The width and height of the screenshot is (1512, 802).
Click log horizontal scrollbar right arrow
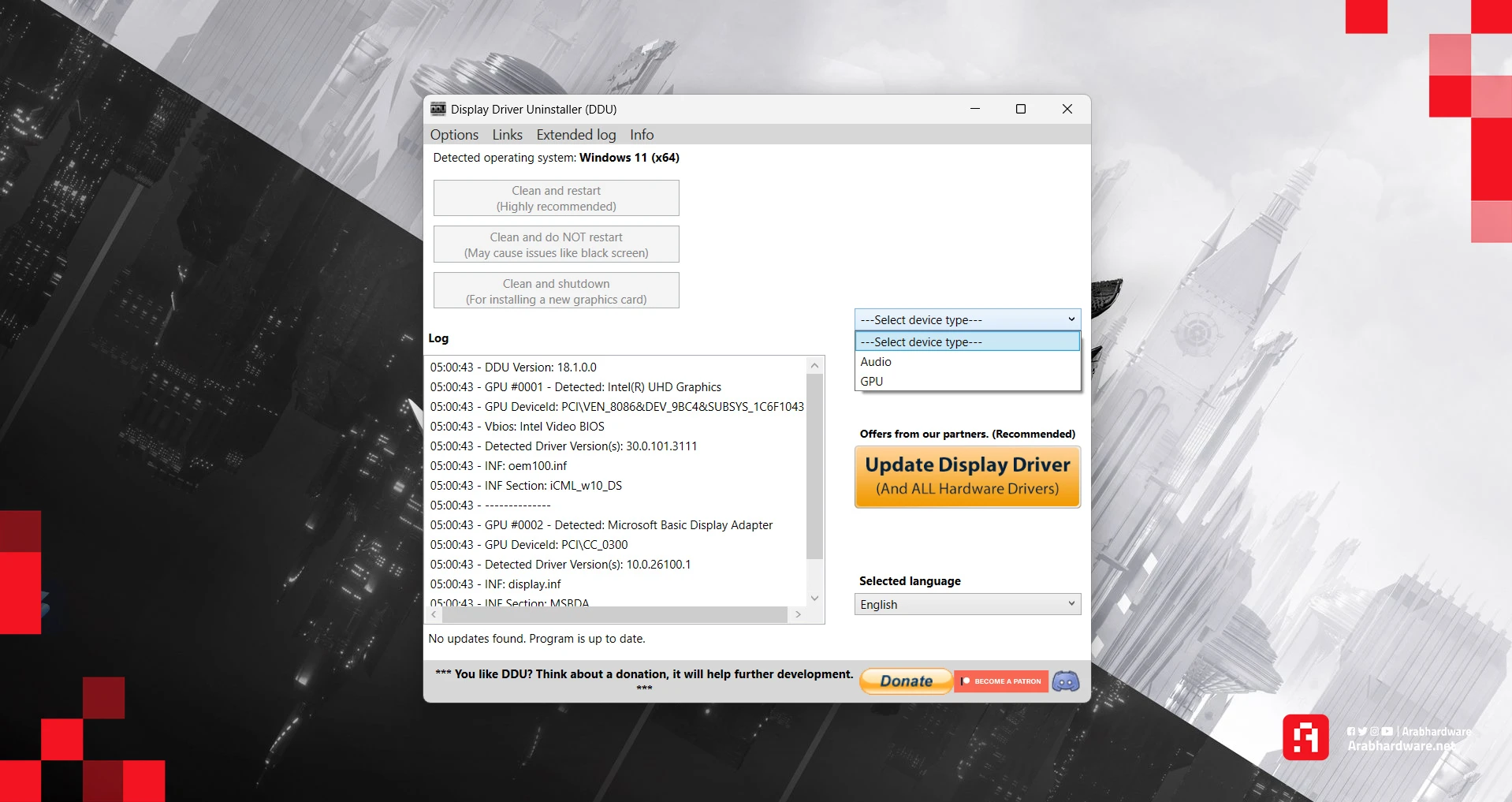pyautogui.click(x=798, y=614)
